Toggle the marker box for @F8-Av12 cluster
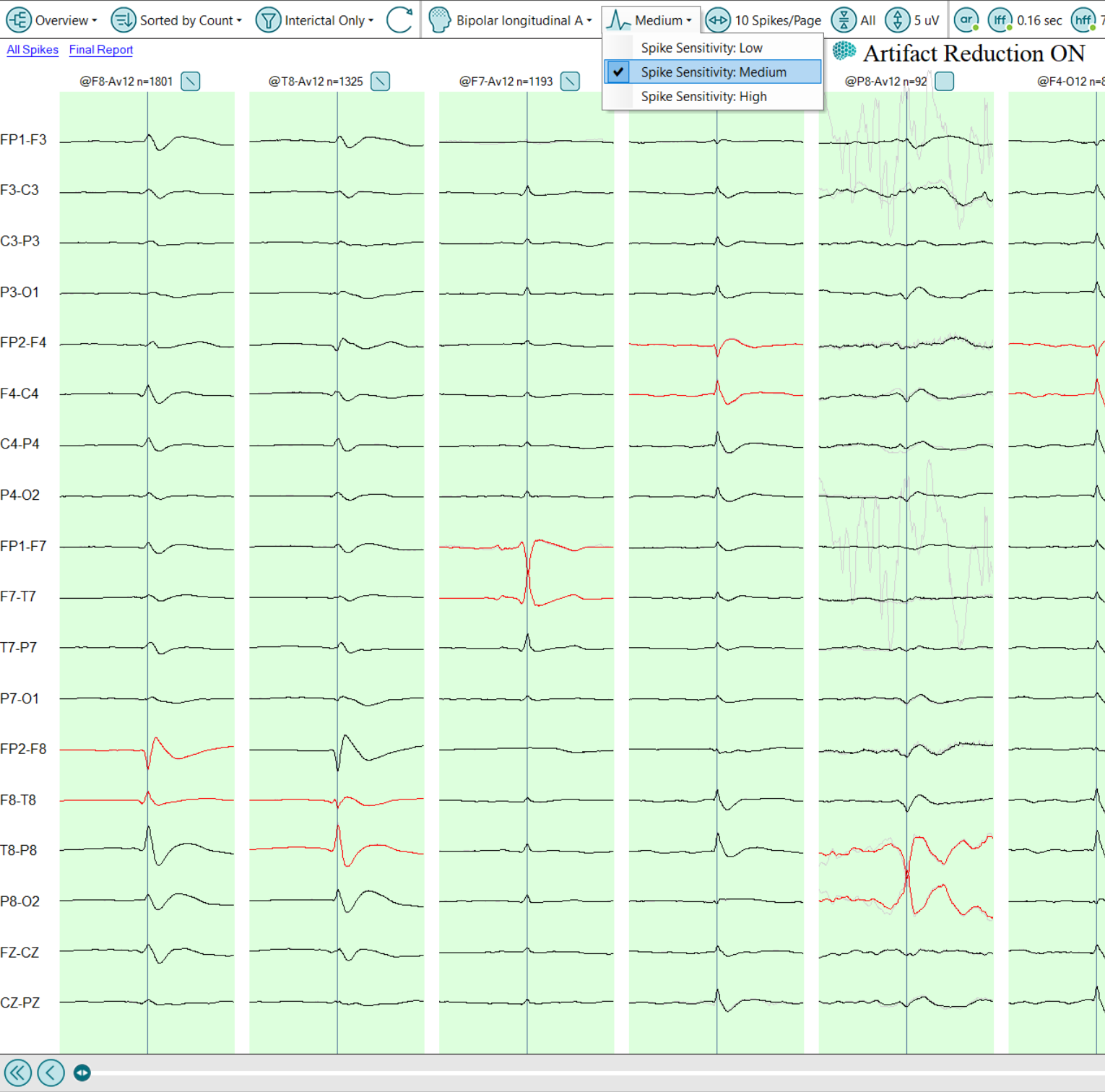 [191, 82]
